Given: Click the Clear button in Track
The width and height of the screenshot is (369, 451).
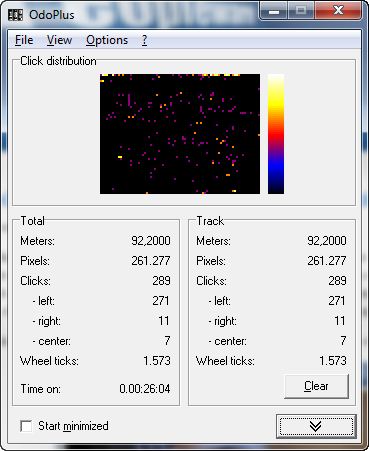Looking at the screenshot, I should pos(316,386).
